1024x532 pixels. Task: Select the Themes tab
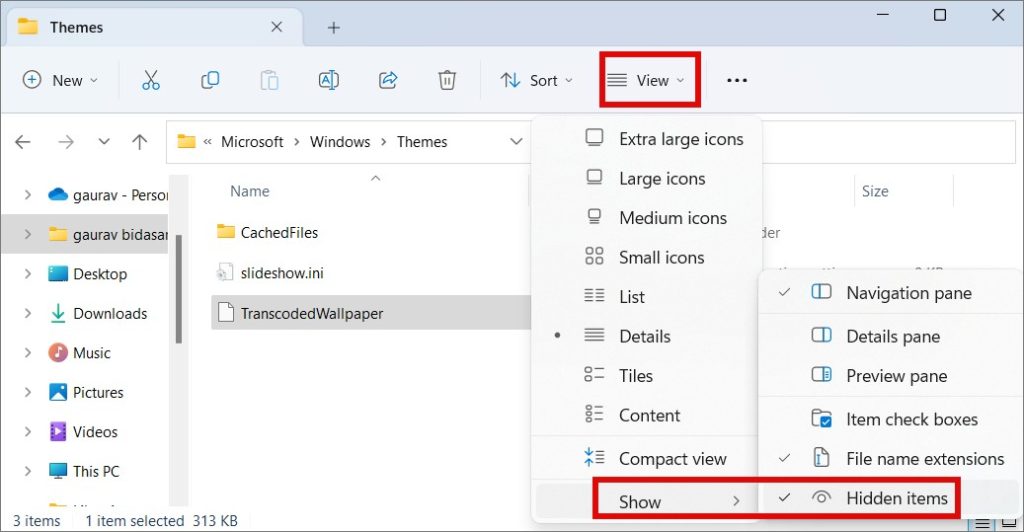pyautogui.click(x=153, y=27)
